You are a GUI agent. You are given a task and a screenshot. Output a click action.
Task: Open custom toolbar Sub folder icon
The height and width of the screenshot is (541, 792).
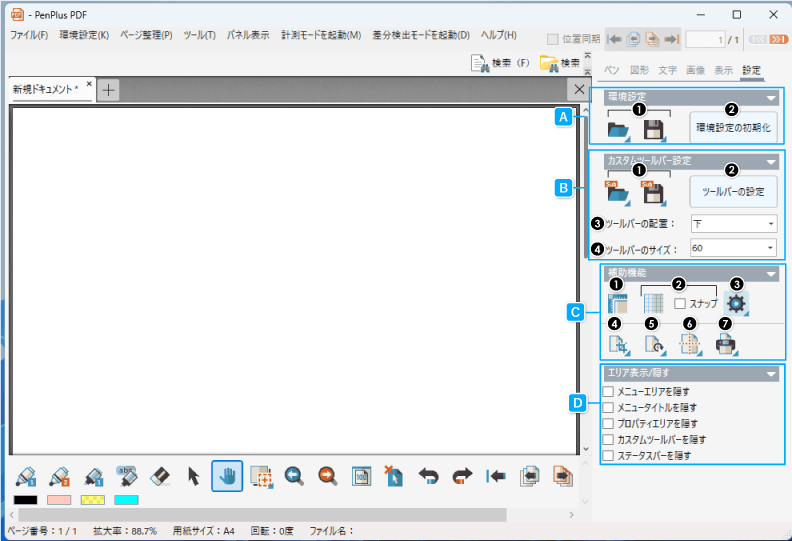click(618, 193)
